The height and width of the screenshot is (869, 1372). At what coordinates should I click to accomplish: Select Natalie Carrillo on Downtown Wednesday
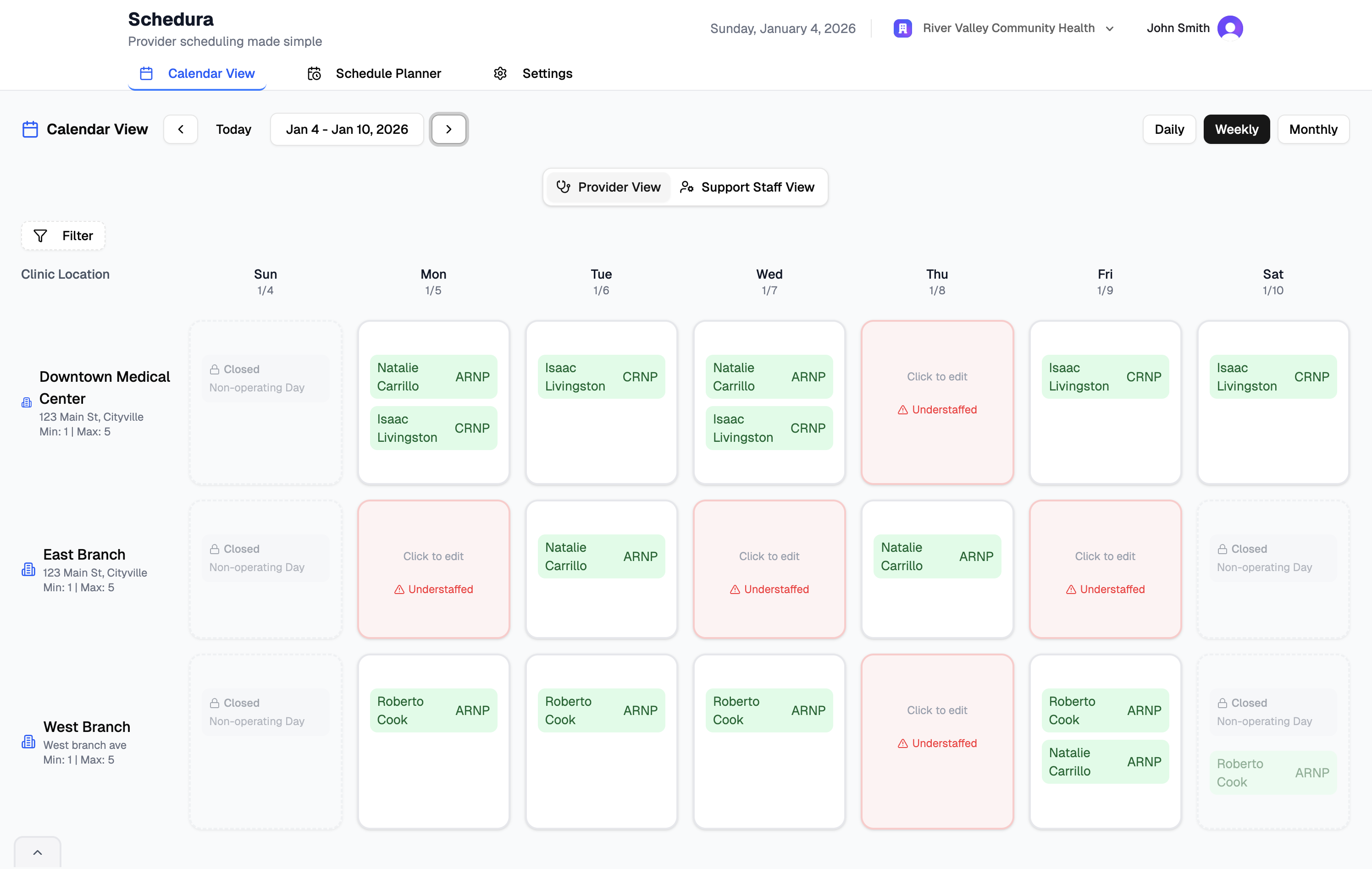click(x=769, y=377)
